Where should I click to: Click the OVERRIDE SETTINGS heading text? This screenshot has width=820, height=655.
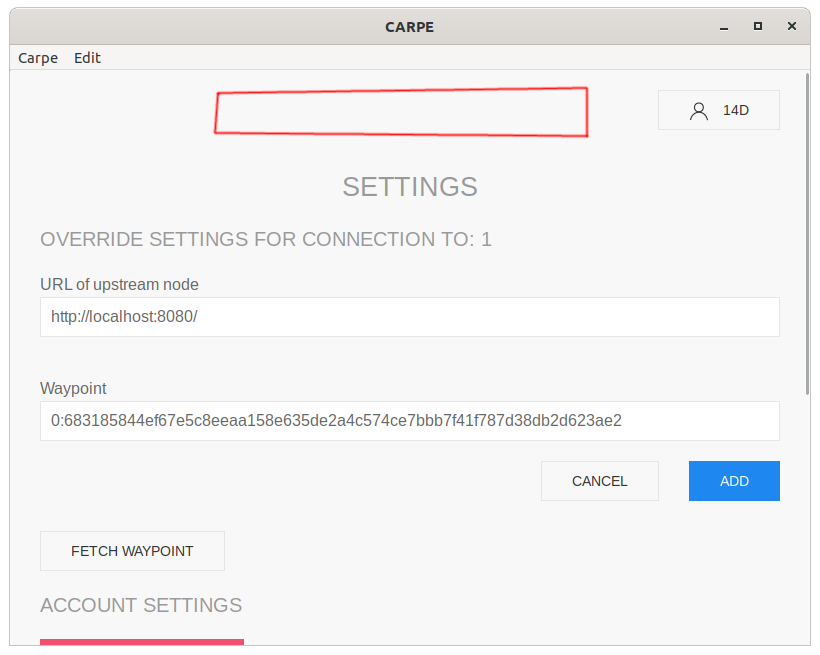coord(264,239)
